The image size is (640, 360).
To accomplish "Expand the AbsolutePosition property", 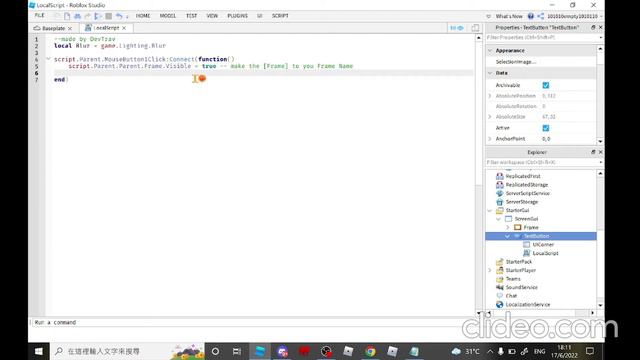I will coord(490,96).
